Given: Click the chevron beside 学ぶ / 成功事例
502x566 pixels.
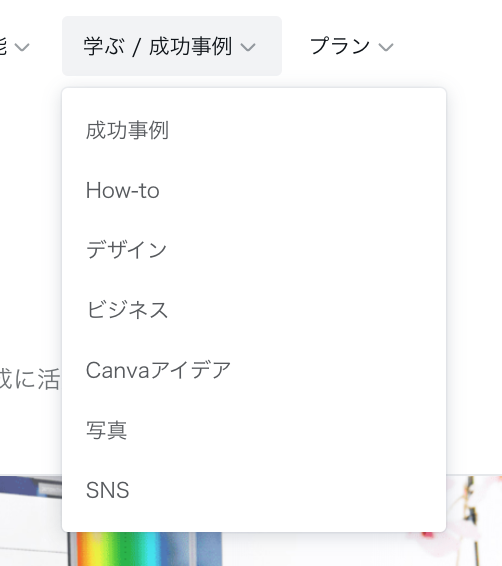Looking at the screenshot, I should pos(248,47).
